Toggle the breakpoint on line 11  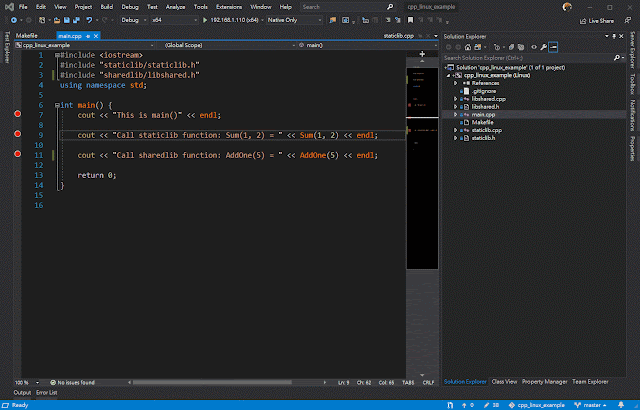point(17,155)
